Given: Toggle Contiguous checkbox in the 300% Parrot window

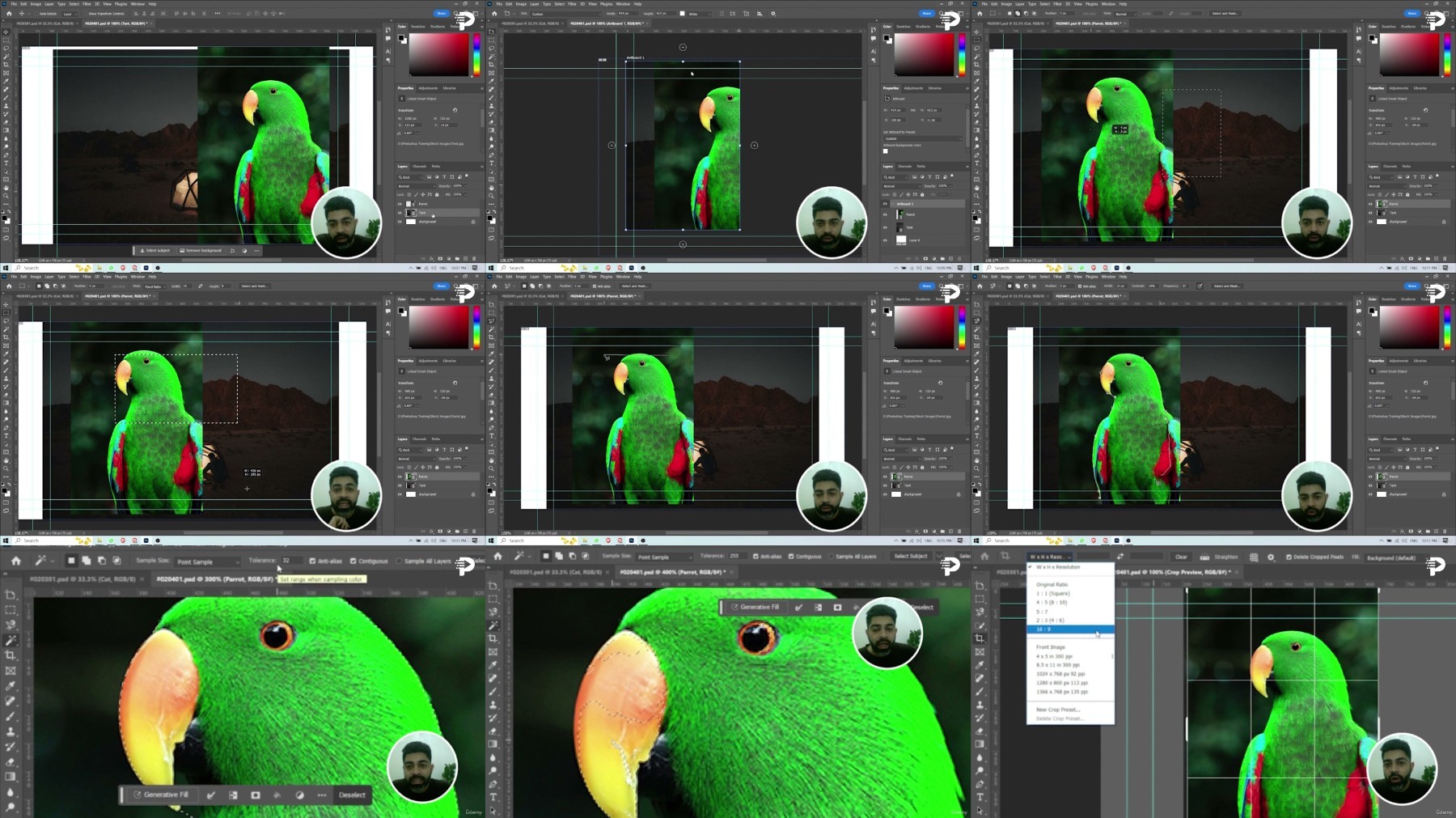Looking at the screenshot, I should [x=353, y=561].
